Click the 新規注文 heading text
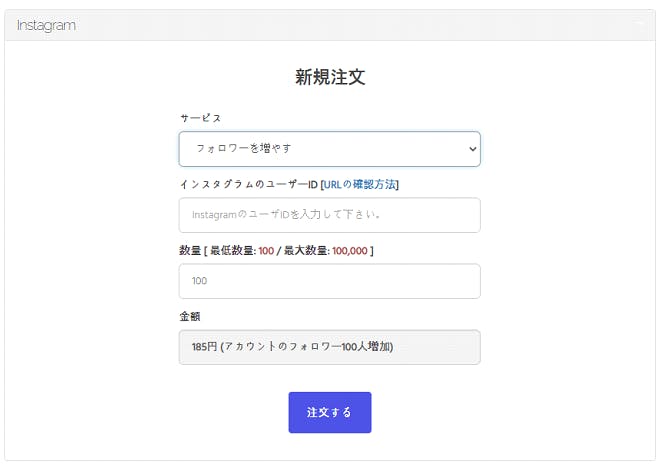This screenshot has width=661, height=471. click(x=329, y=77)
